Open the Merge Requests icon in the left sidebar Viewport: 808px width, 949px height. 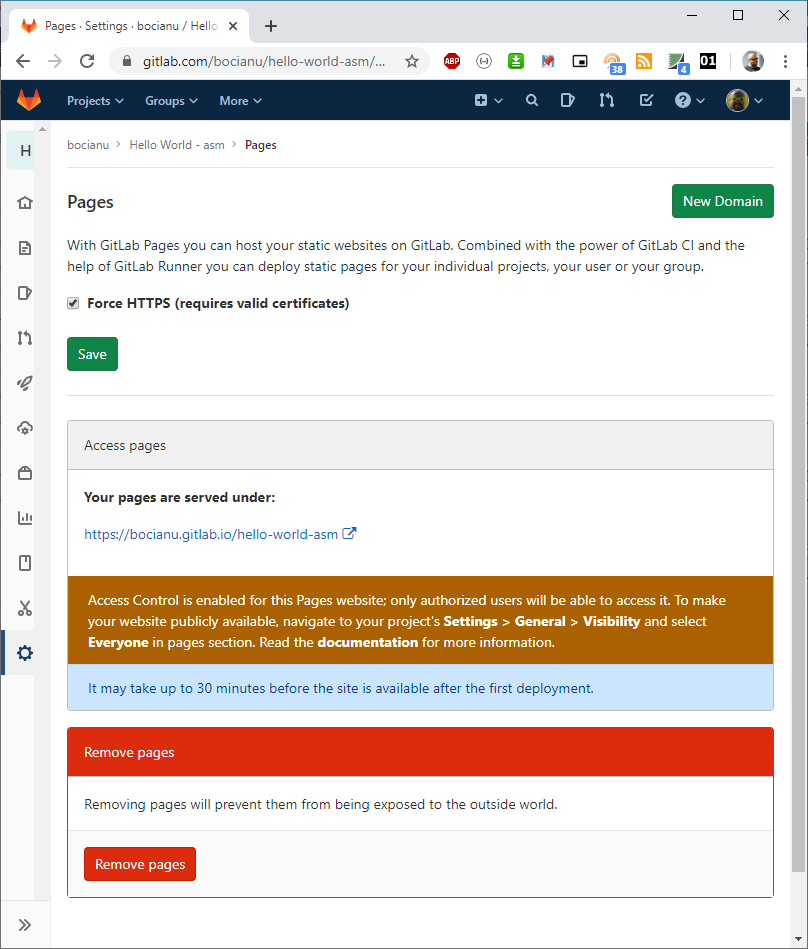pos(25,338)
